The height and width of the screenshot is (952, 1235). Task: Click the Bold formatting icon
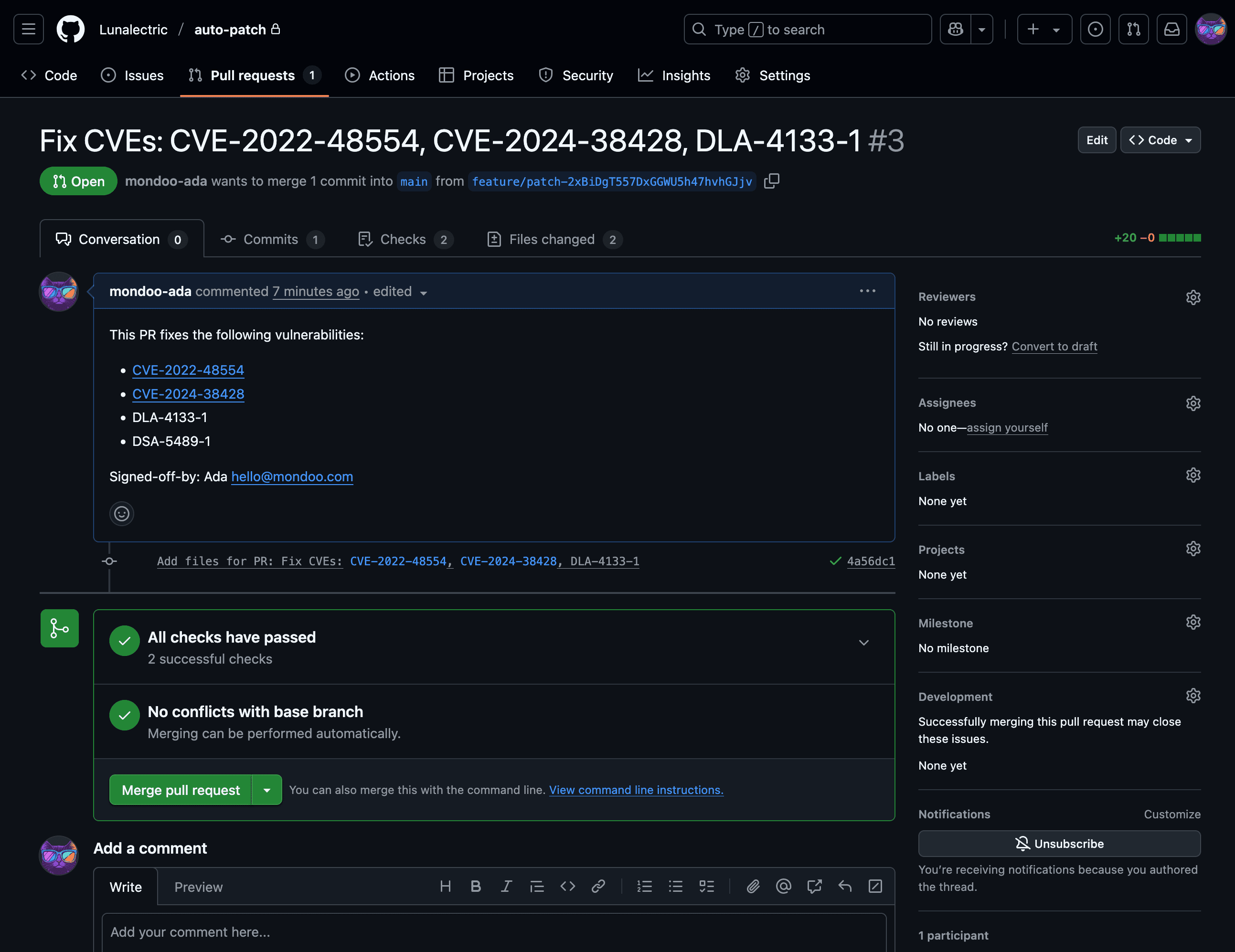[x=476, y=887]
